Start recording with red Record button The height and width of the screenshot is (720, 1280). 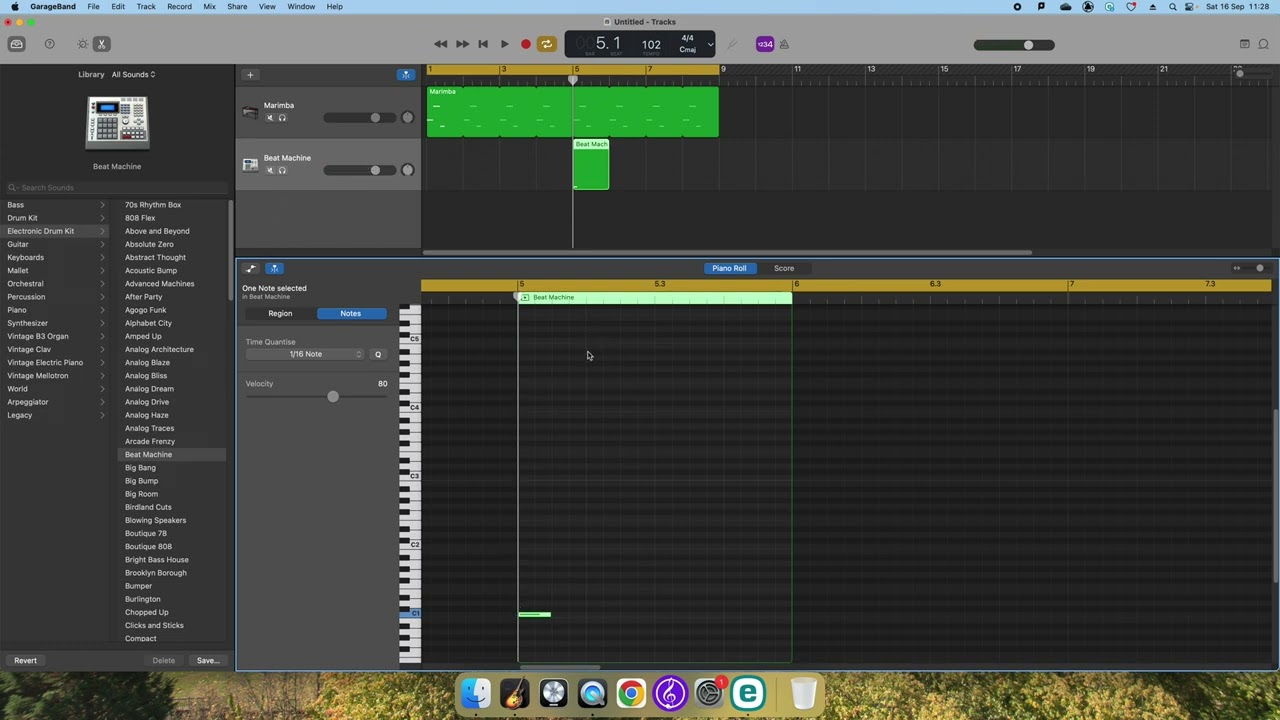(525, 44)
